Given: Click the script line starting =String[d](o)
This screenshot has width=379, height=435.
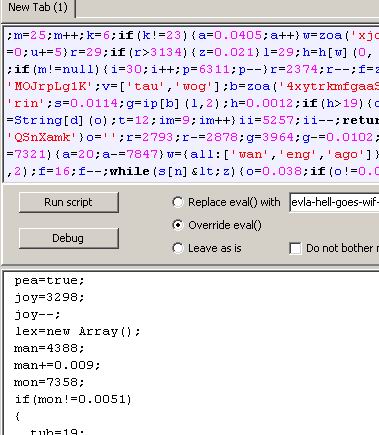Looking at the screenshot, I should point(193,120).
